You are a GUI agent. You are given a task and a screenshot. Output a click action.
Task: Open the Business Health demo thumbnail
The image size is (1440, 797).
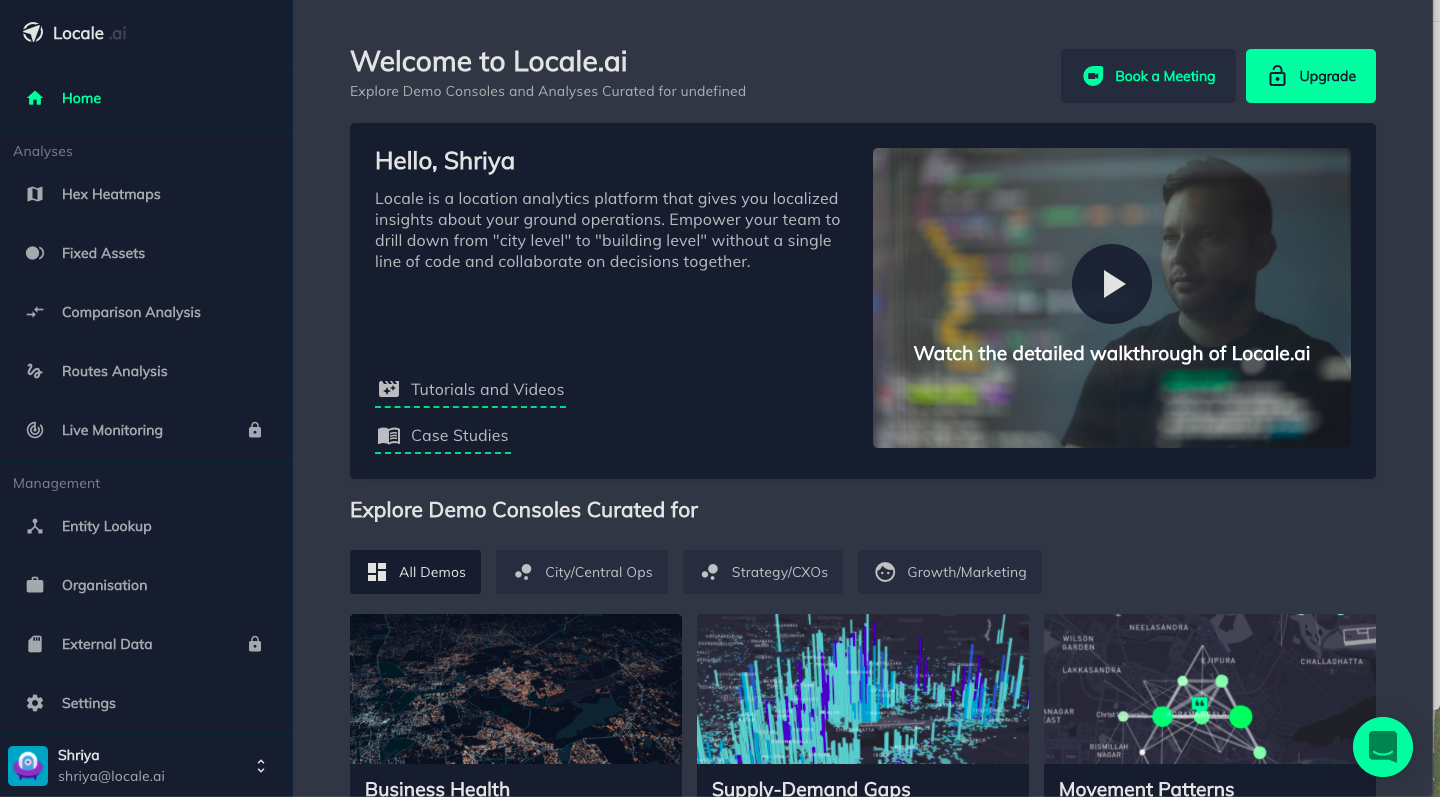(x=516, y=689)
